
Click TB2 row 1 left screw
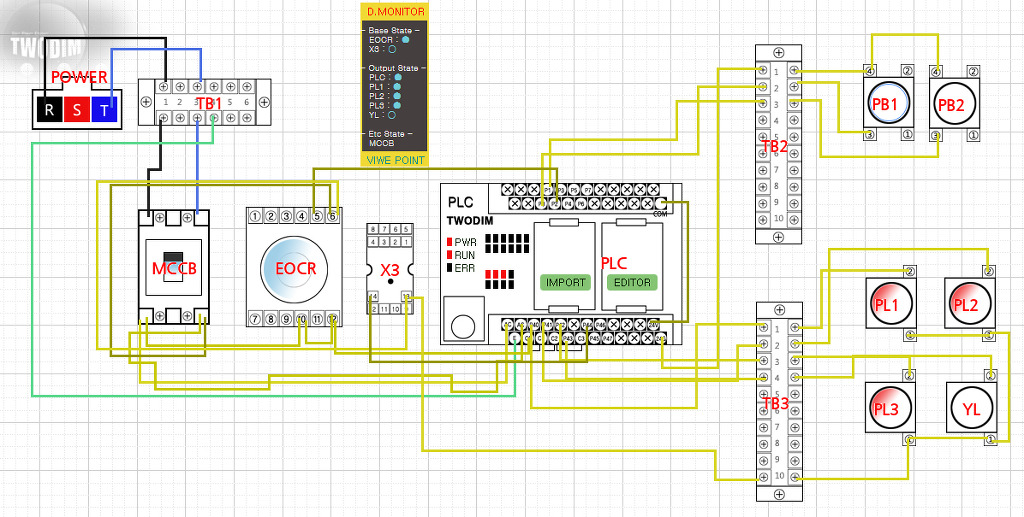(763, 70)
